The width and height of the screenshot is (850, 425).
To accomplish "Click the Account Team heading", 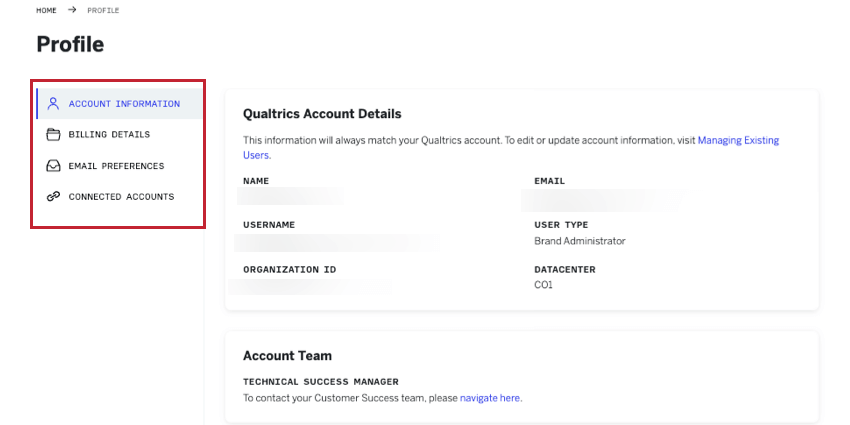I will click(287, 356).
